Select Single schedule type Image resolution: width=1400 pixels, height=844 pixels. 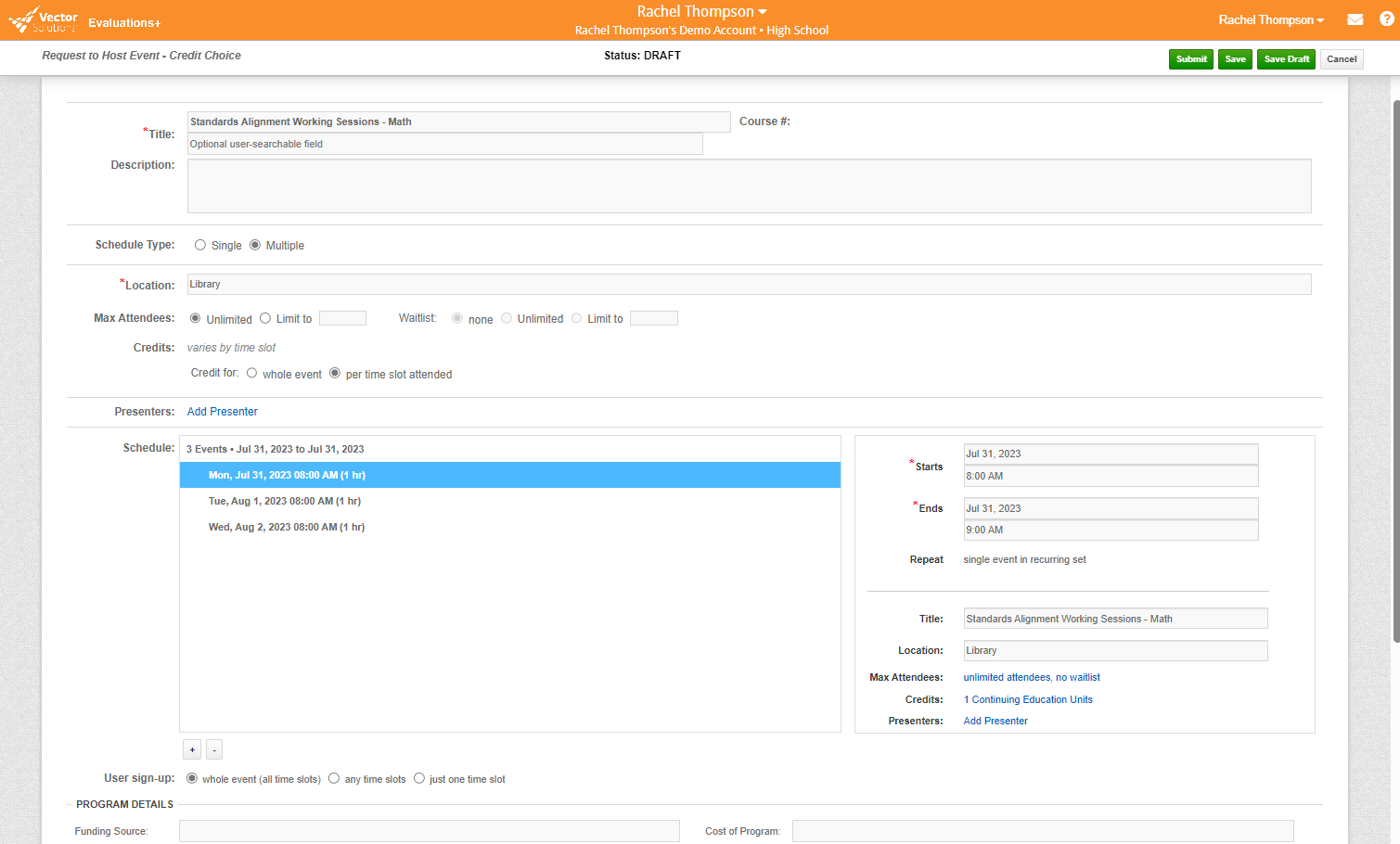[x=200, y=245]
